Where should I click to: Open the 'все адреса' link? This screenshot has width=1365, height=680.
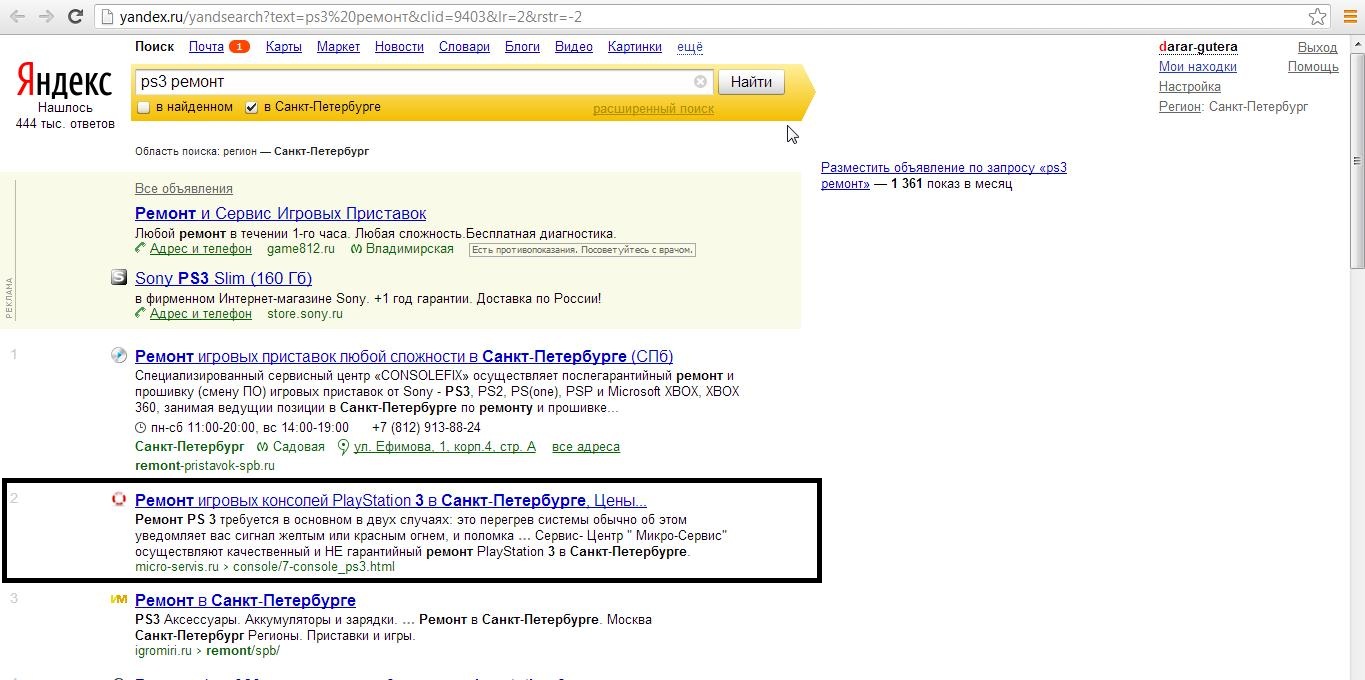coord(586,447)
